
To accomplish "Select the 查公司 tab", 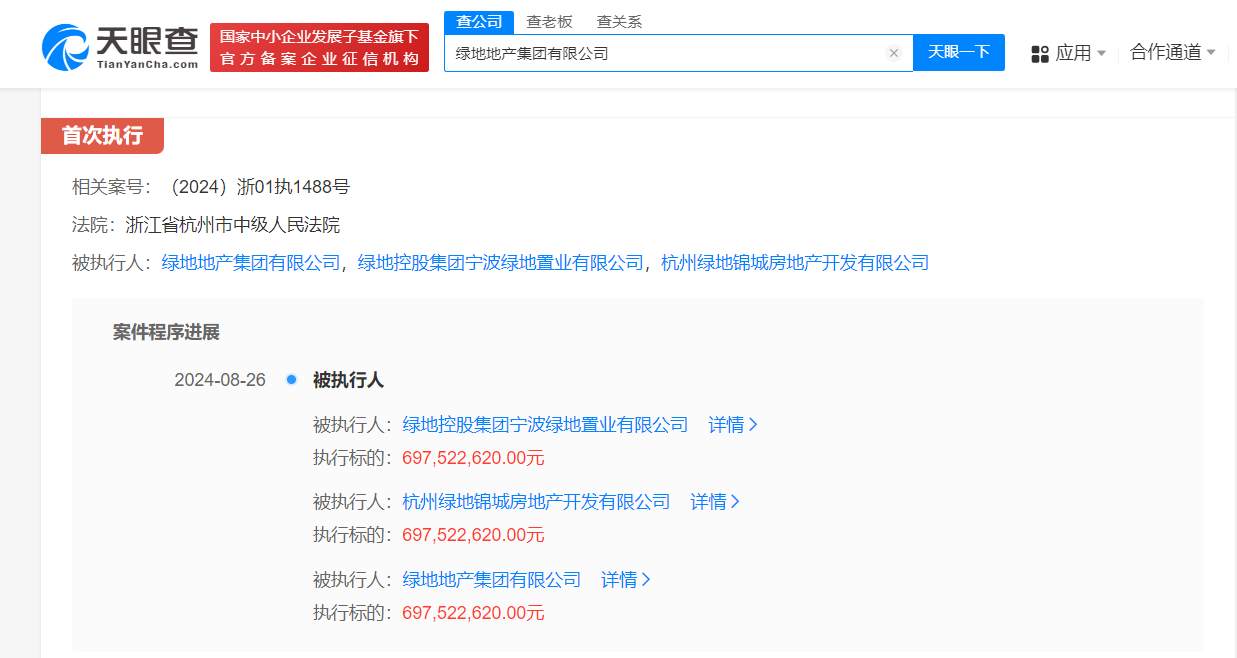I will tap(478, 20).
